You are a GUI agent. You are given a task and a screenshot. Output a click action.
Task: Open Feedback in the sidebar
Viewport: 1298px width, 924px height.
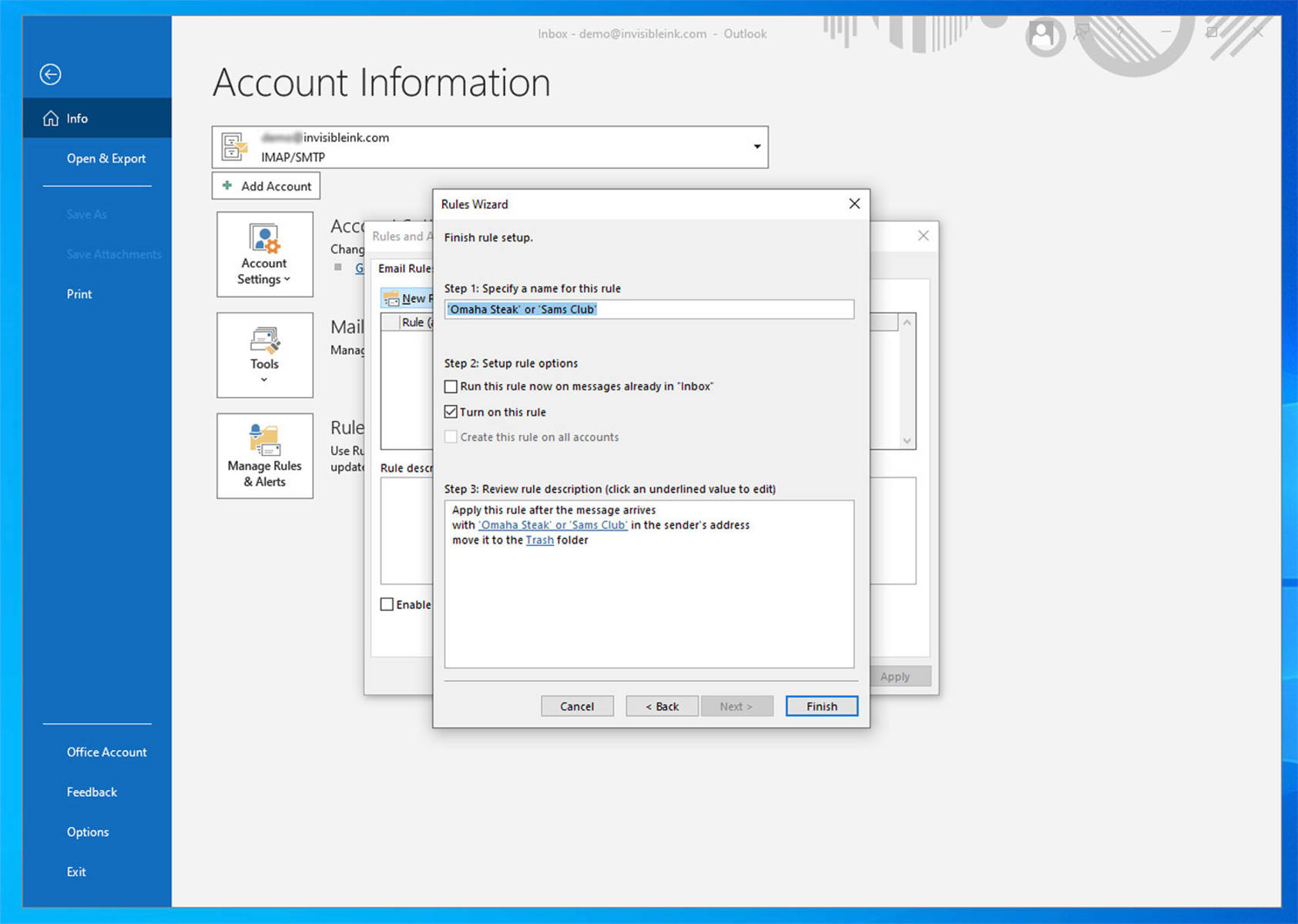(92, 792)
